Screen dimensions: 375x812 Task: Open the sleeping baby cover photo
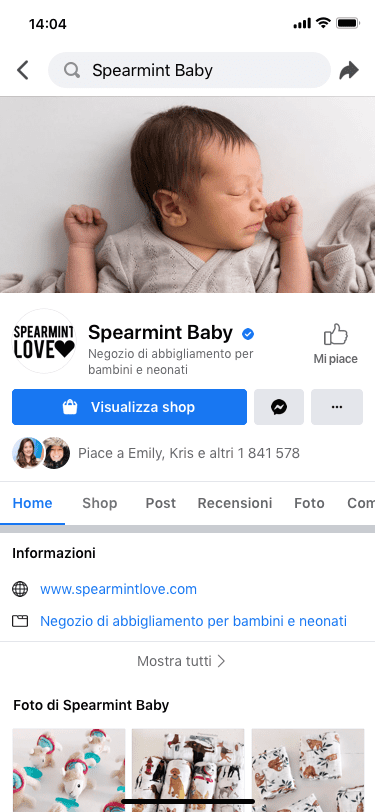188,195
